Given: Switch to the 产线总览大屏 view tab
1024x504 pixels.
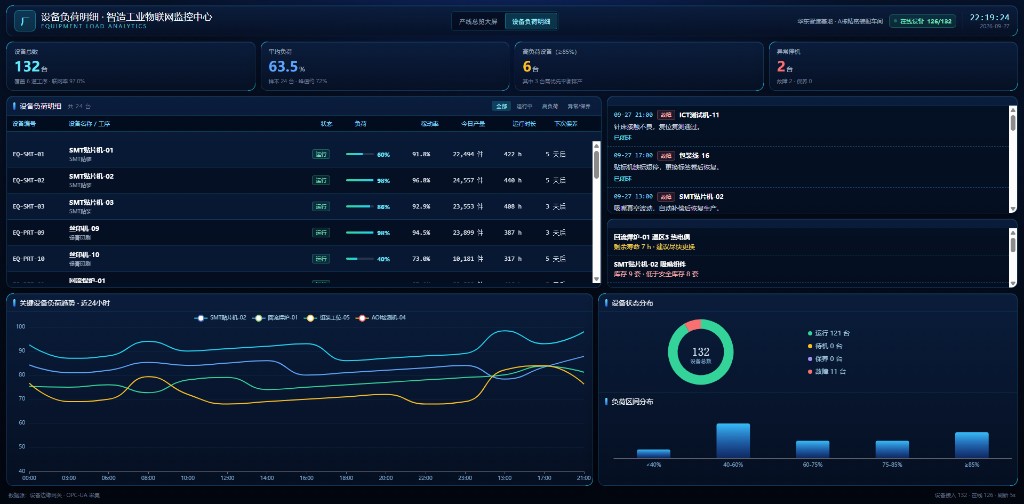Looking at the screenshot, I should 478,22.
